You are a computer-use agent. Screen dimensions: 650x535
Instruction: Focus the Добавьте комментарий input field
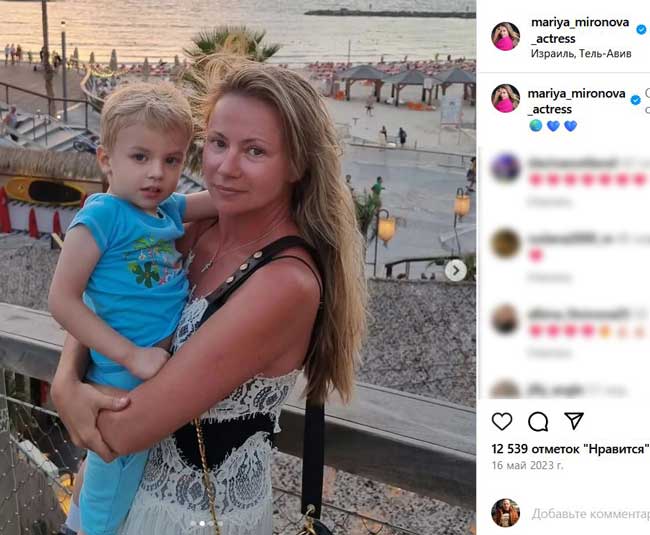pos(590,514)
